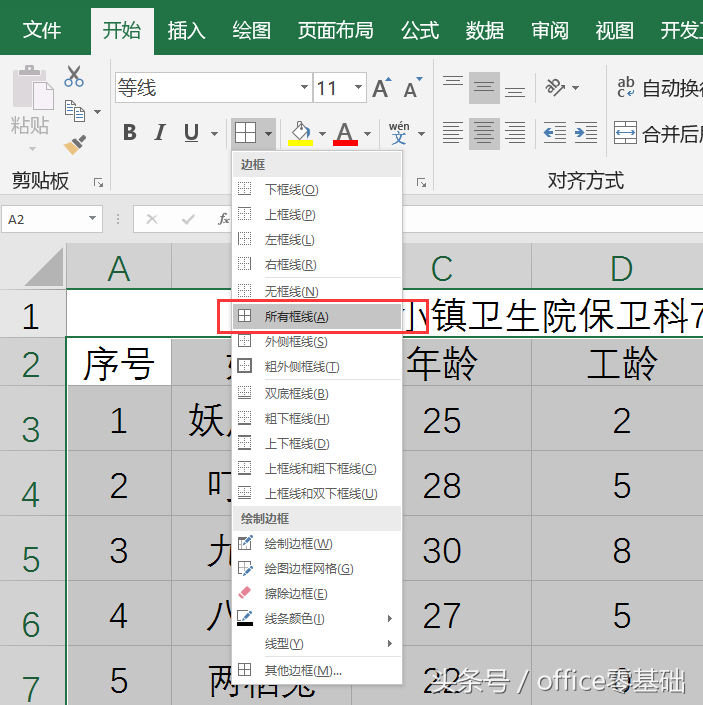This screenshot has height=705, width=703.
Task: Click the formula bar confirm checkmark
Action: (188, 219)
